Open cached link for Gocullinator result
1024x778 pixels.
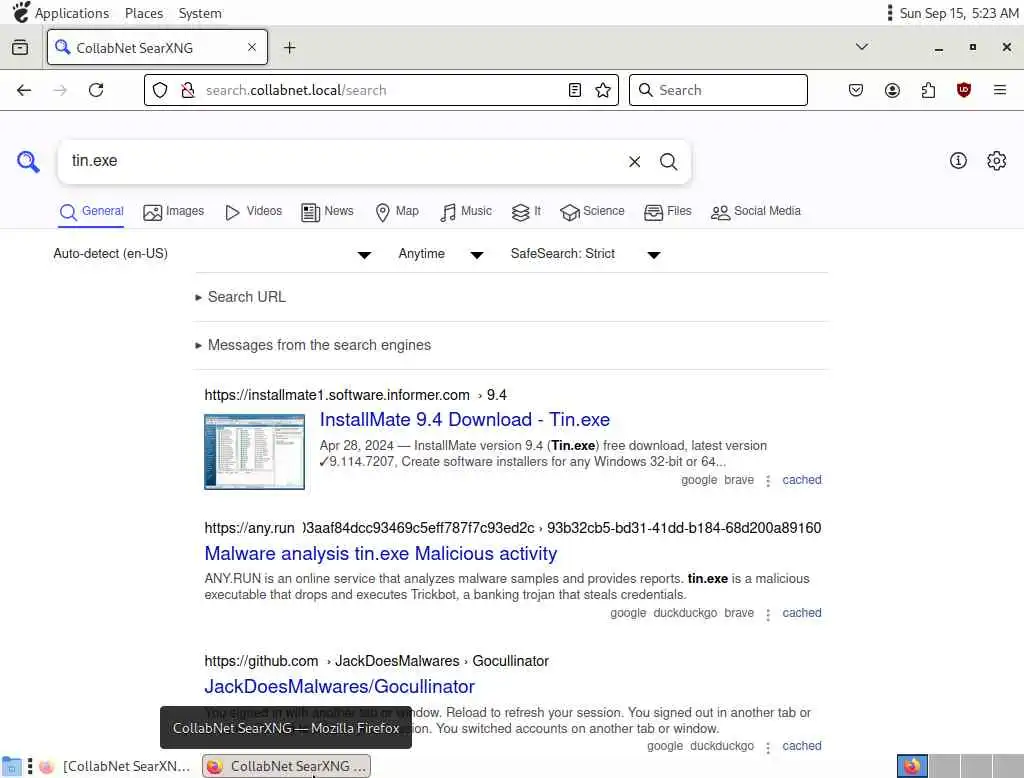pos(801,746)
